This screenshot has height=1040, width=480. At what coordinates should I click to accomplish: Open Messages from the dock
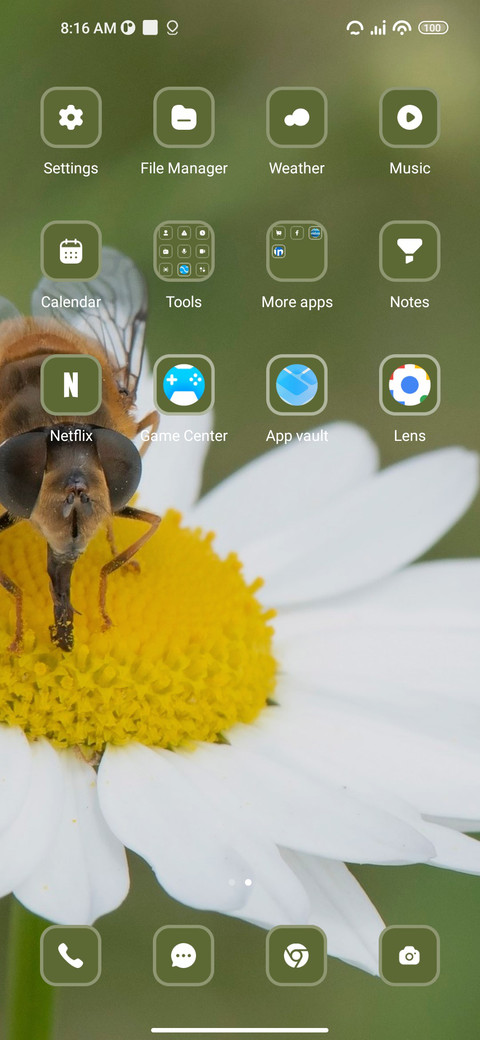[184, 956]
